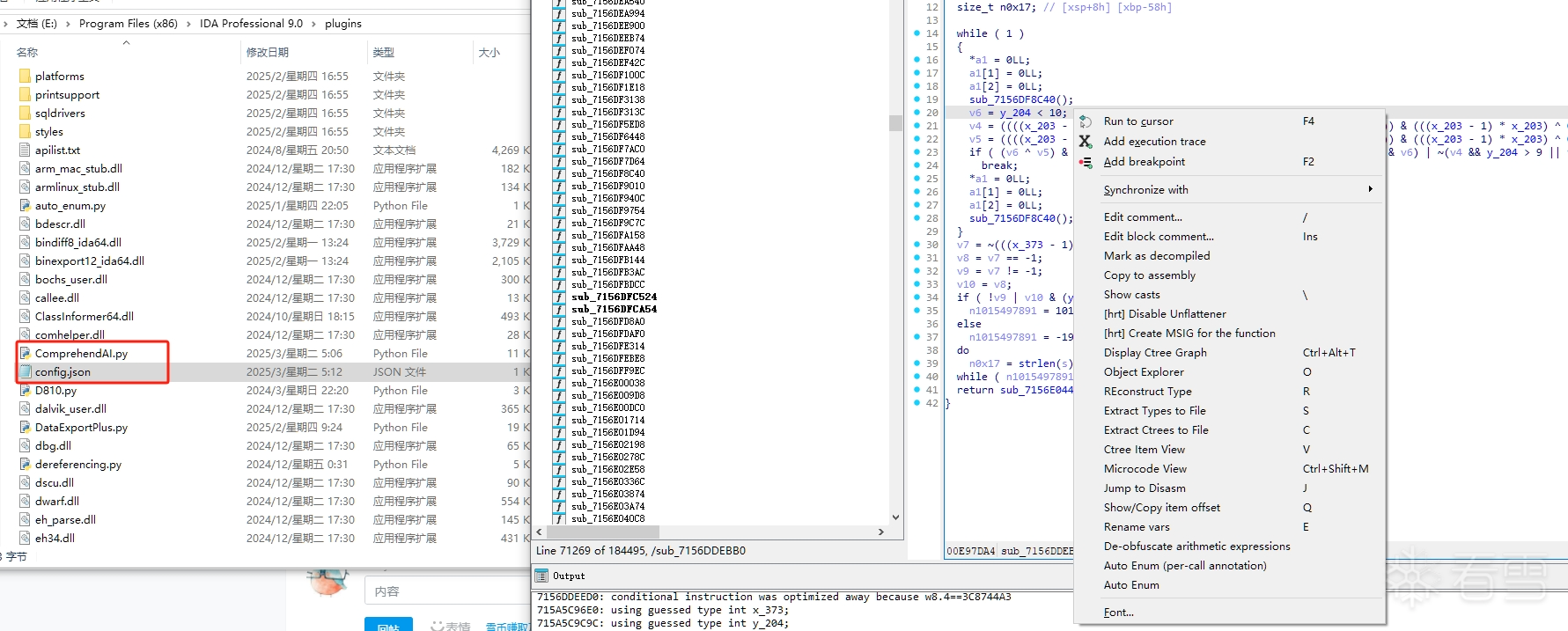The height and width of the screenshot is (631, 1568).
Task: Click chevron after Program Files (x86) breadcrumb
Action: pyautogui.click(x=188, y=24)
